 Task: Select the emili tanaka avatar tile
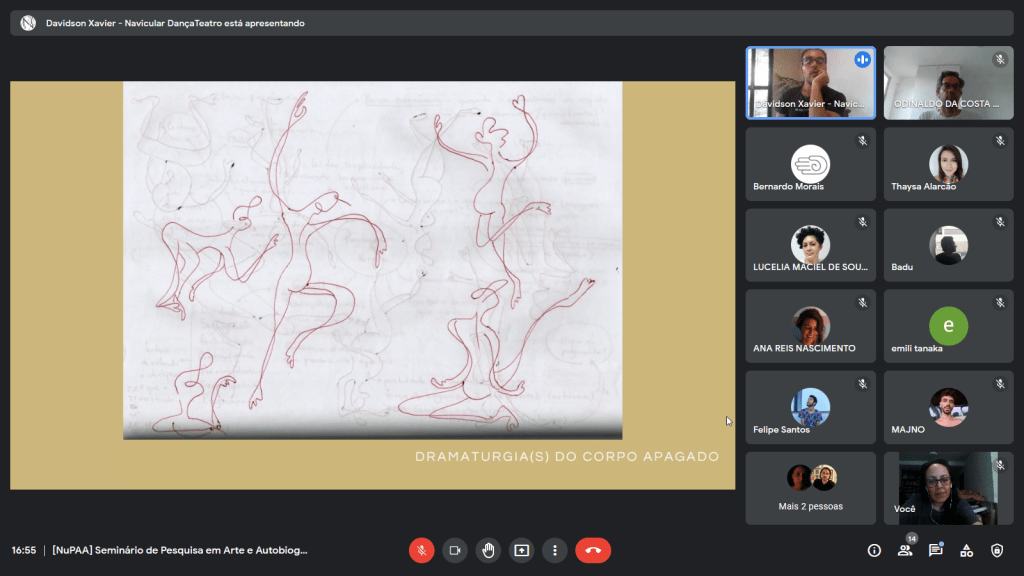948,327
